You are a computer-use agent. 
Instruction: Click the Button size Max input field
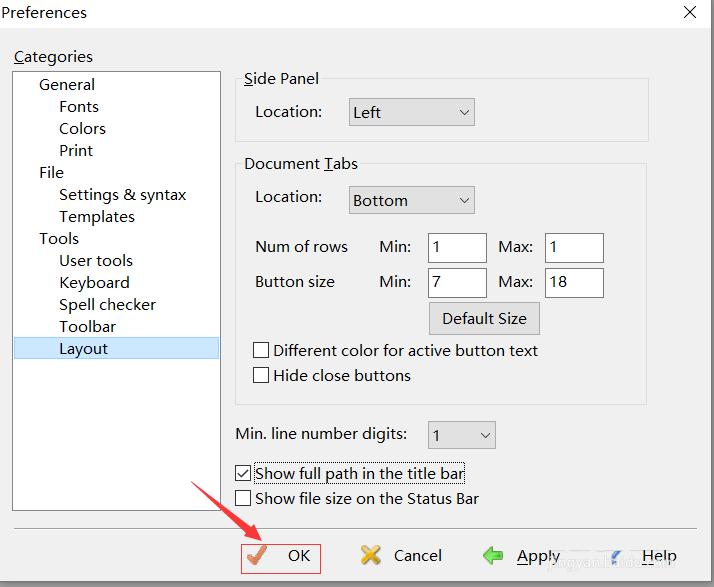(574, 282)
